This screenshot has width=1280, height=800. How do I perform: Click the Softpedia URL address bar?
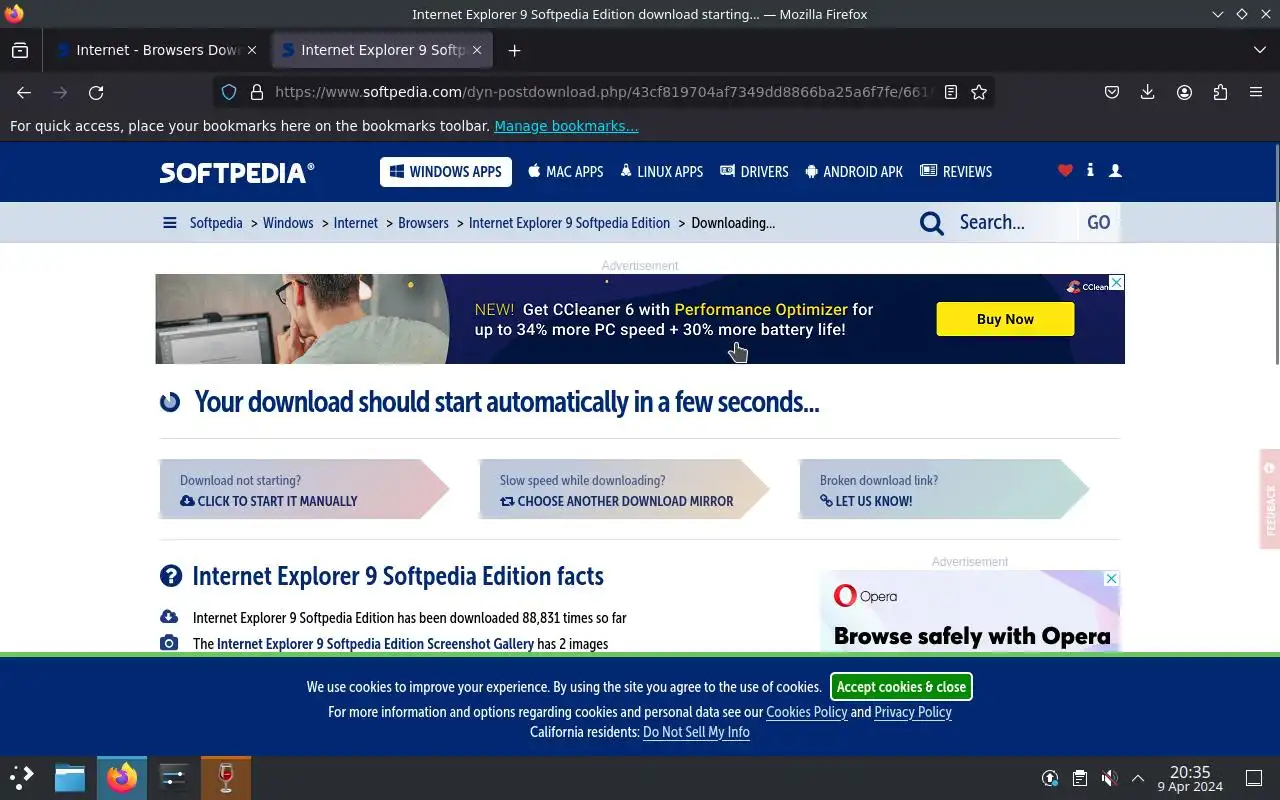pos(604,92)
